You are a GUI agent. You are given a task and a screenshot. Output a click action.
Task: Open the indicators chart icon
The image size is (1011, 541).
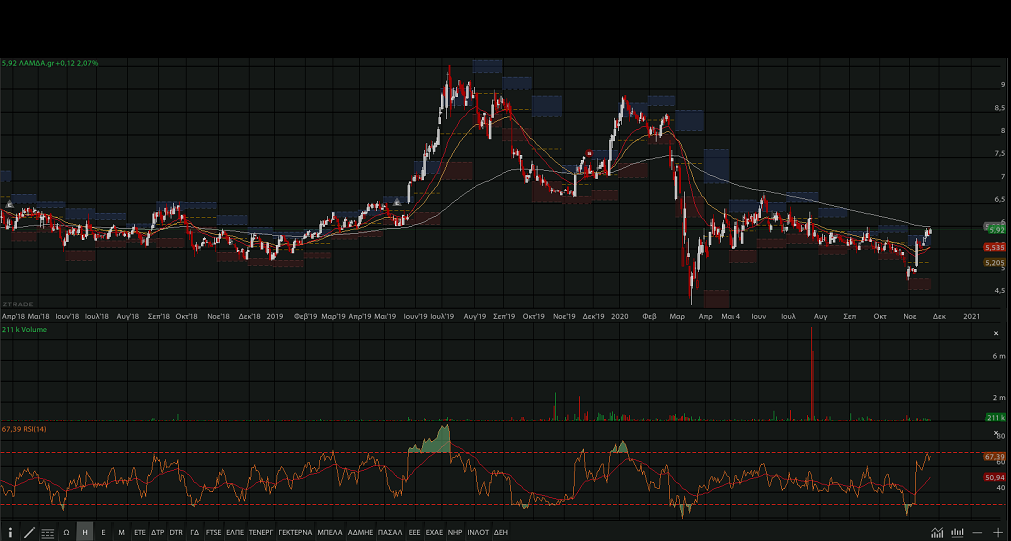[x=937, y=532]
